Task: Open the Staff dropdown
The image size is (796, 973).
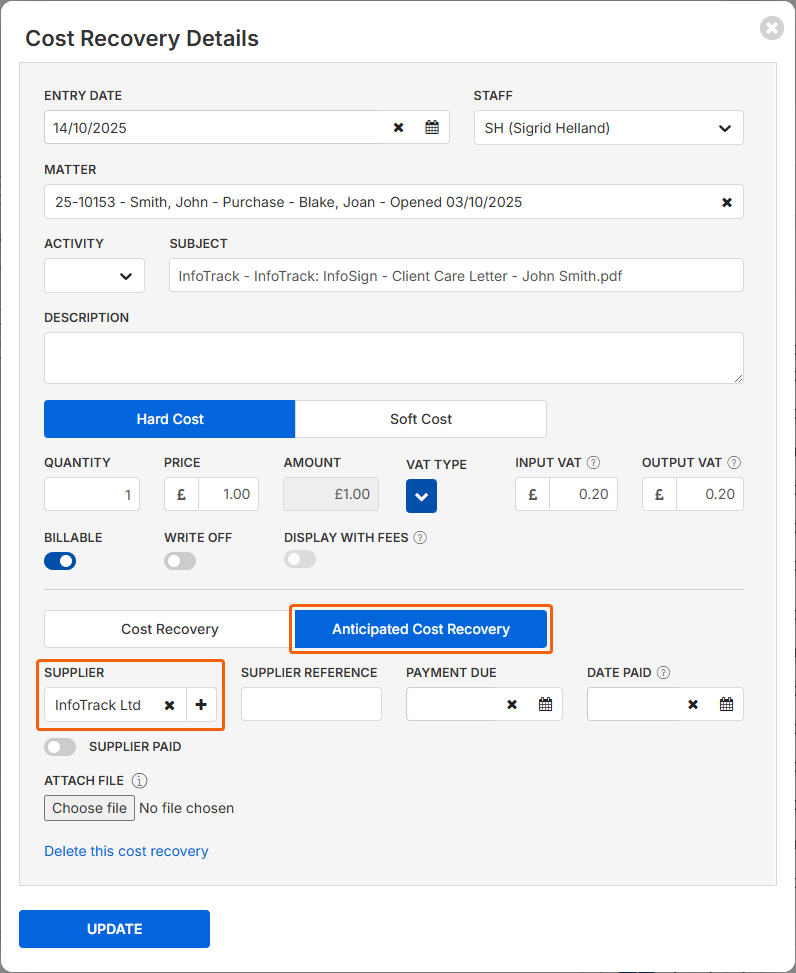Action: click(x=608, y=128)
